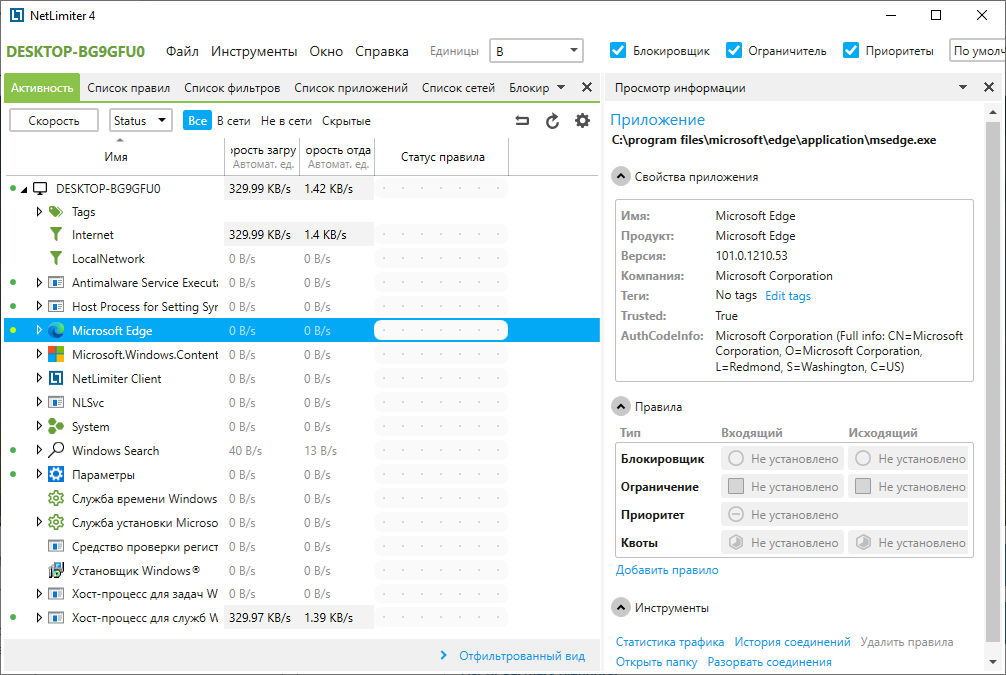Click the System process icon
1006x675 pixels.
click(56, 427)
